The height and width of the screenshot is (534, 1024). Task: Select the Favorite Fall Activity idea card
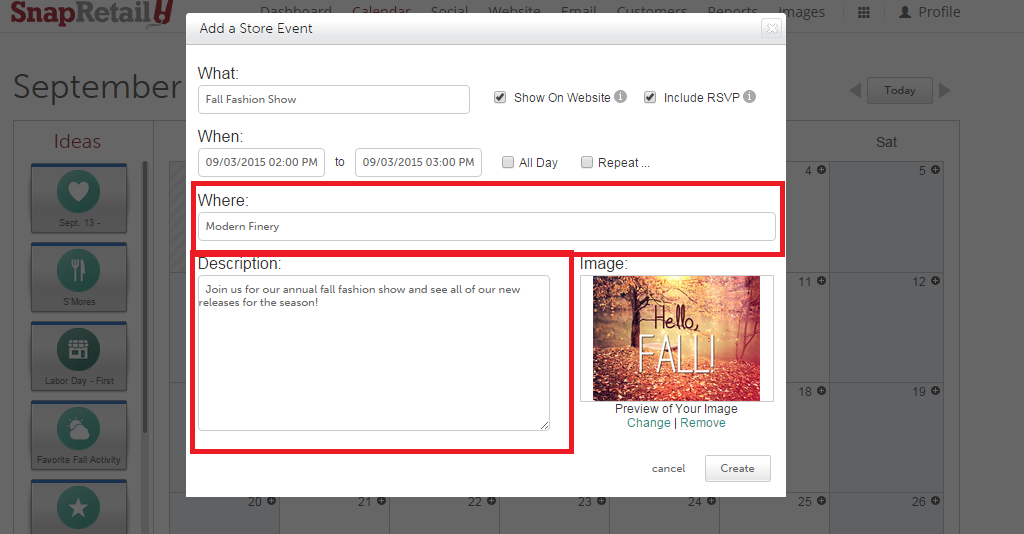(79, 435)
